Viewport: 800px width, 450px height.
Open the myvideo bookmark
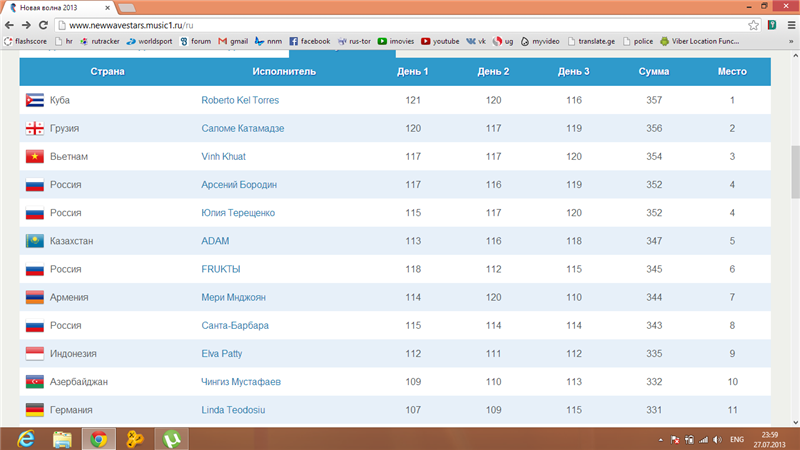coord(540,41)
